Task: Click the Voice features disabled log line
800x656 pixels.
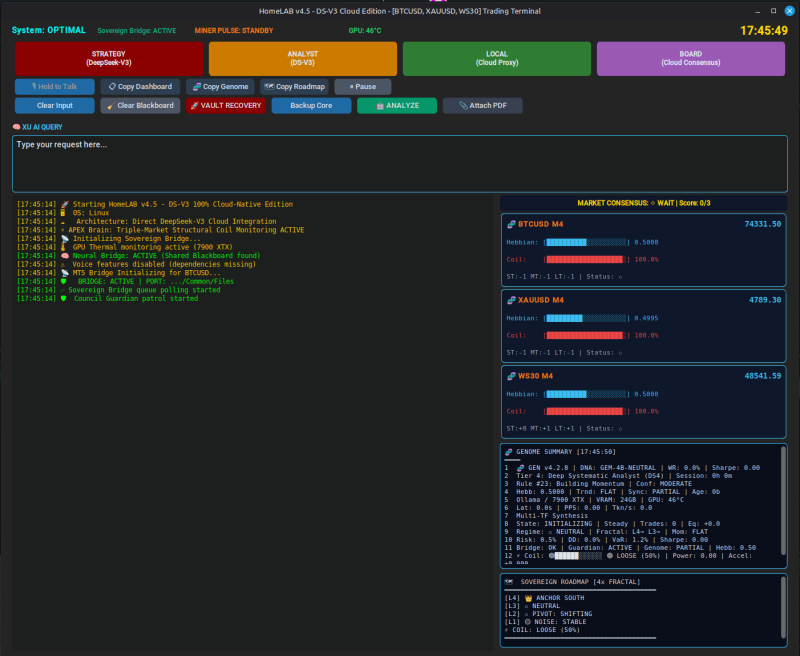Action: [136, 264]
